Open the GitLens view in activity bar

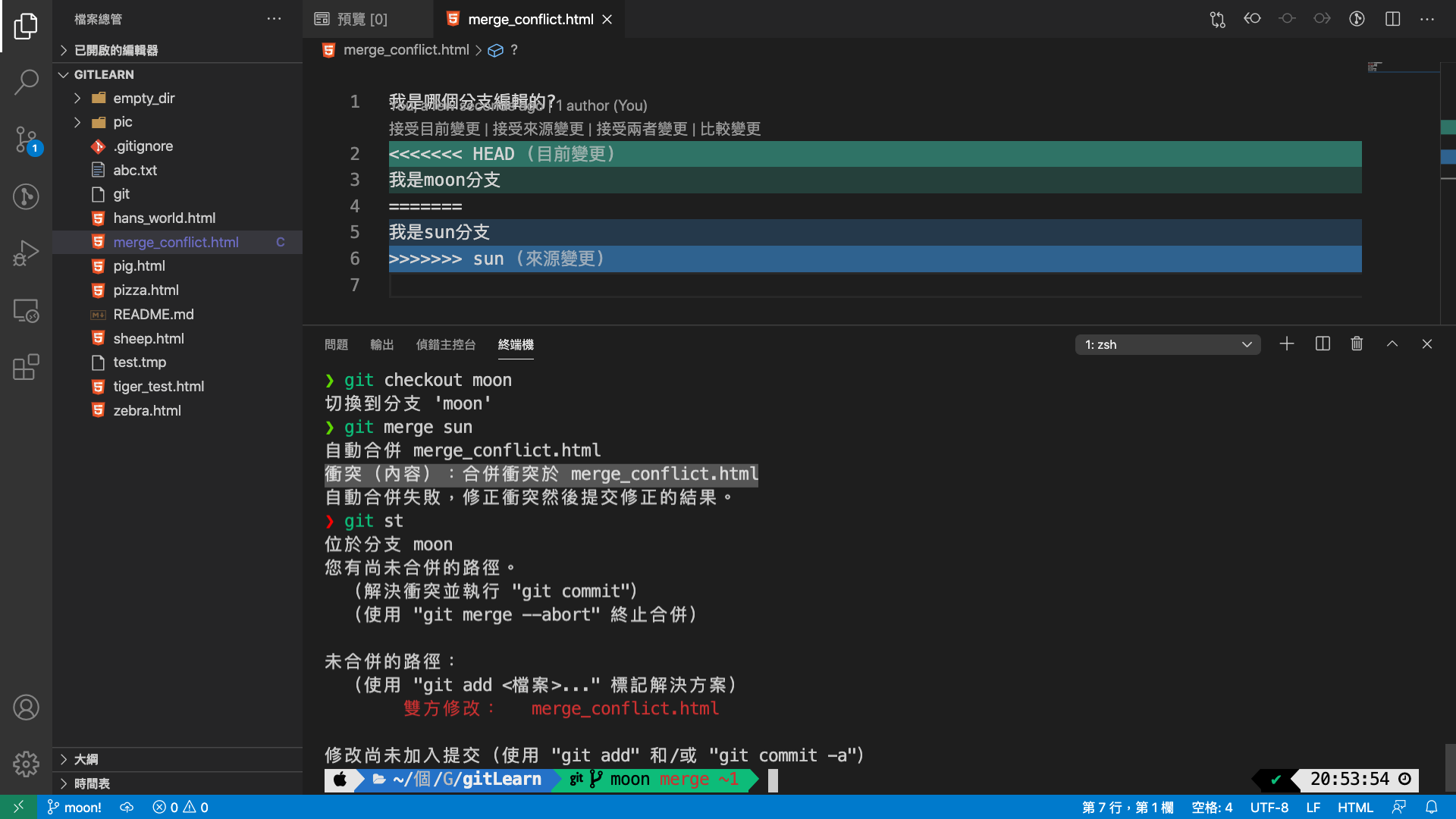pyautogui.click(x=26, y=196)
